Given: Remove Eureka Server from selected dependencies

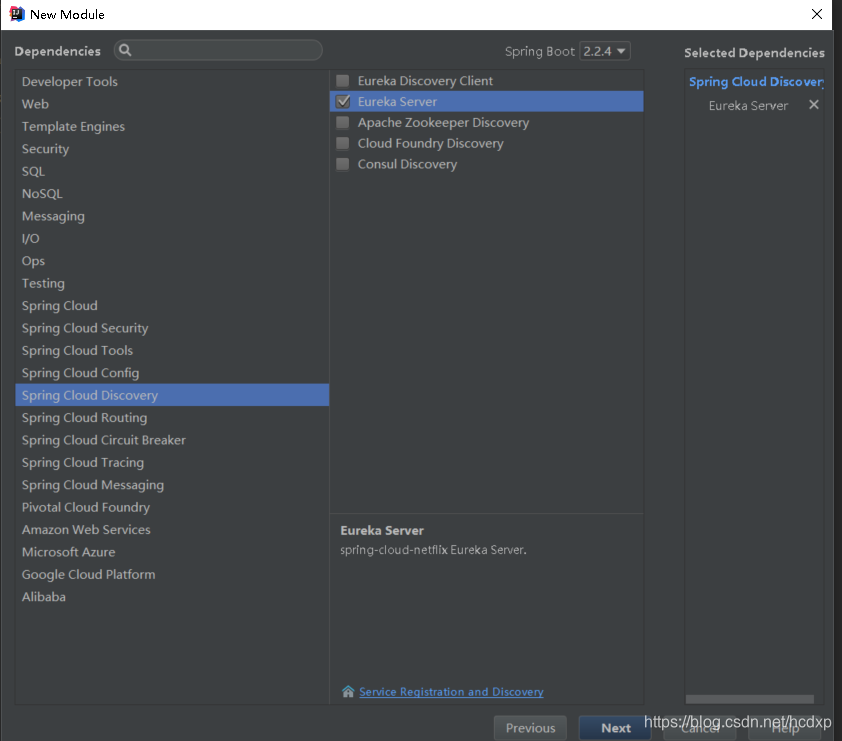Looking at the screenshot, I should point(814,105).
